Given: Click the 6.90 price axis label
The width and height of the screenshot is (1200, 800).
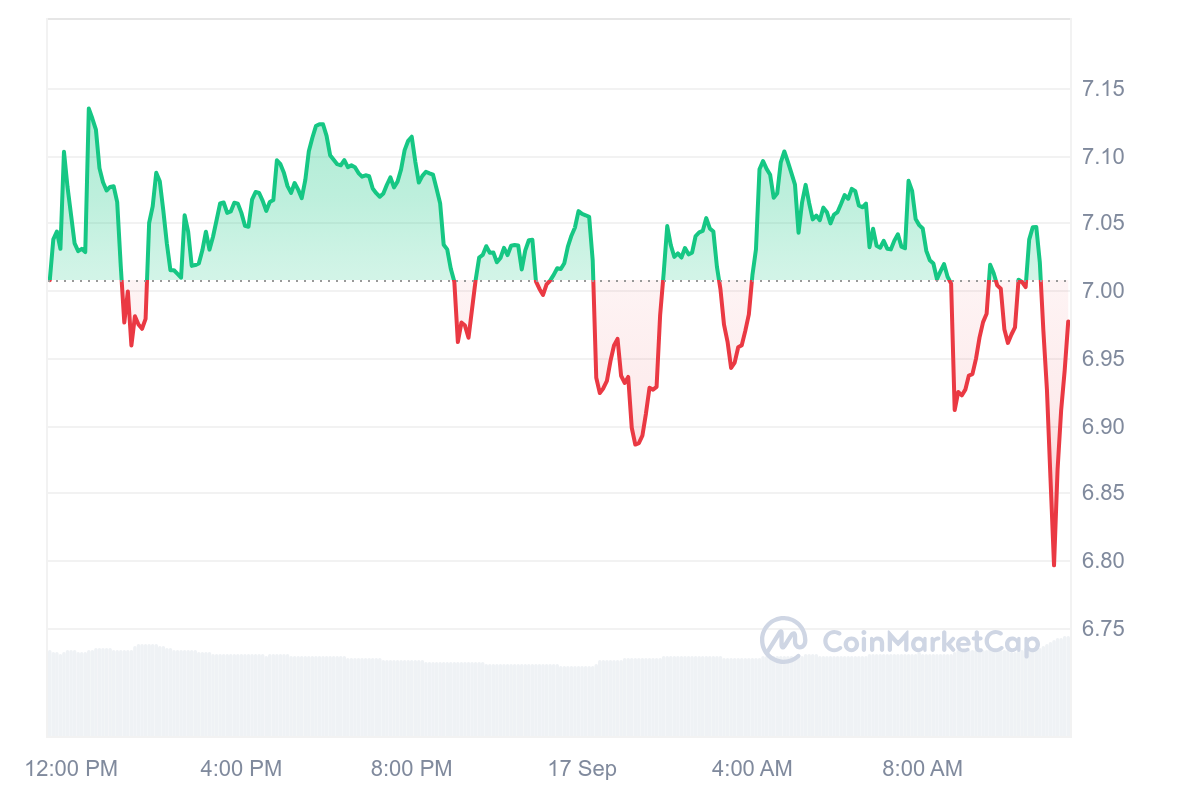Looking at the screenshot, I should [1103, 426].
